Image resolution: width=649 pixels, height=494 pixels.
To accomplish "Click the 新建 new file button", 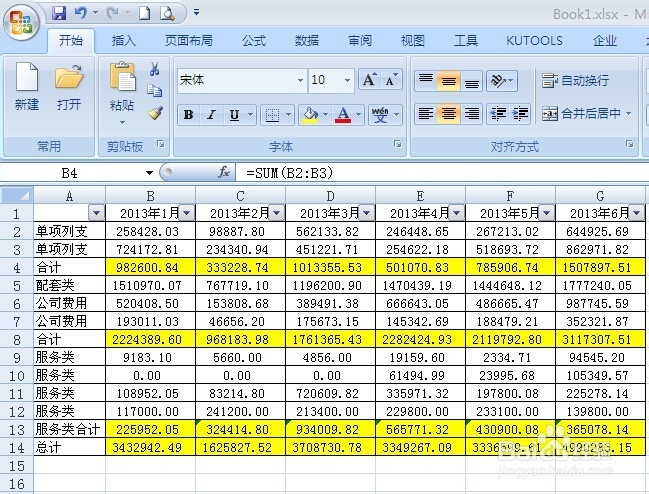I will coord(27,86).
